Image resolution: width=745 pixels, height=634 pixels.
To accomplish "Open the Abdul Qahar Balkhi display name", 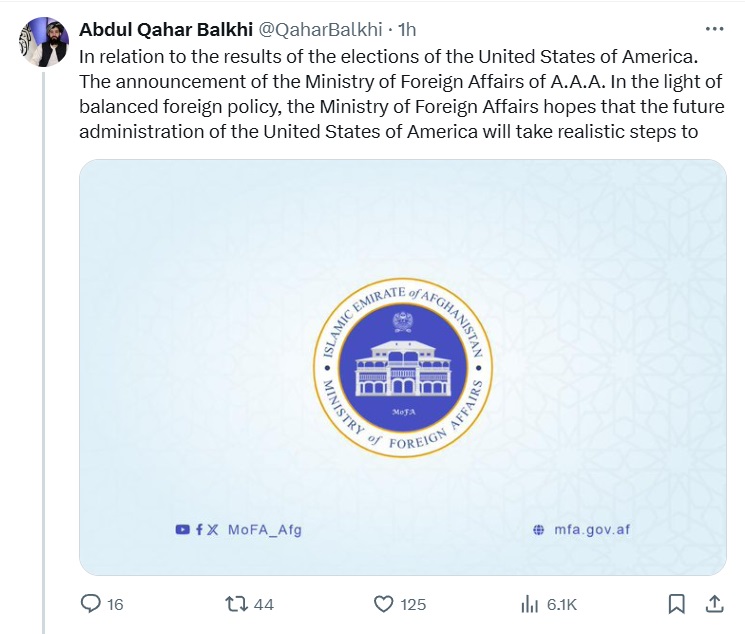I will coord(166,29).
